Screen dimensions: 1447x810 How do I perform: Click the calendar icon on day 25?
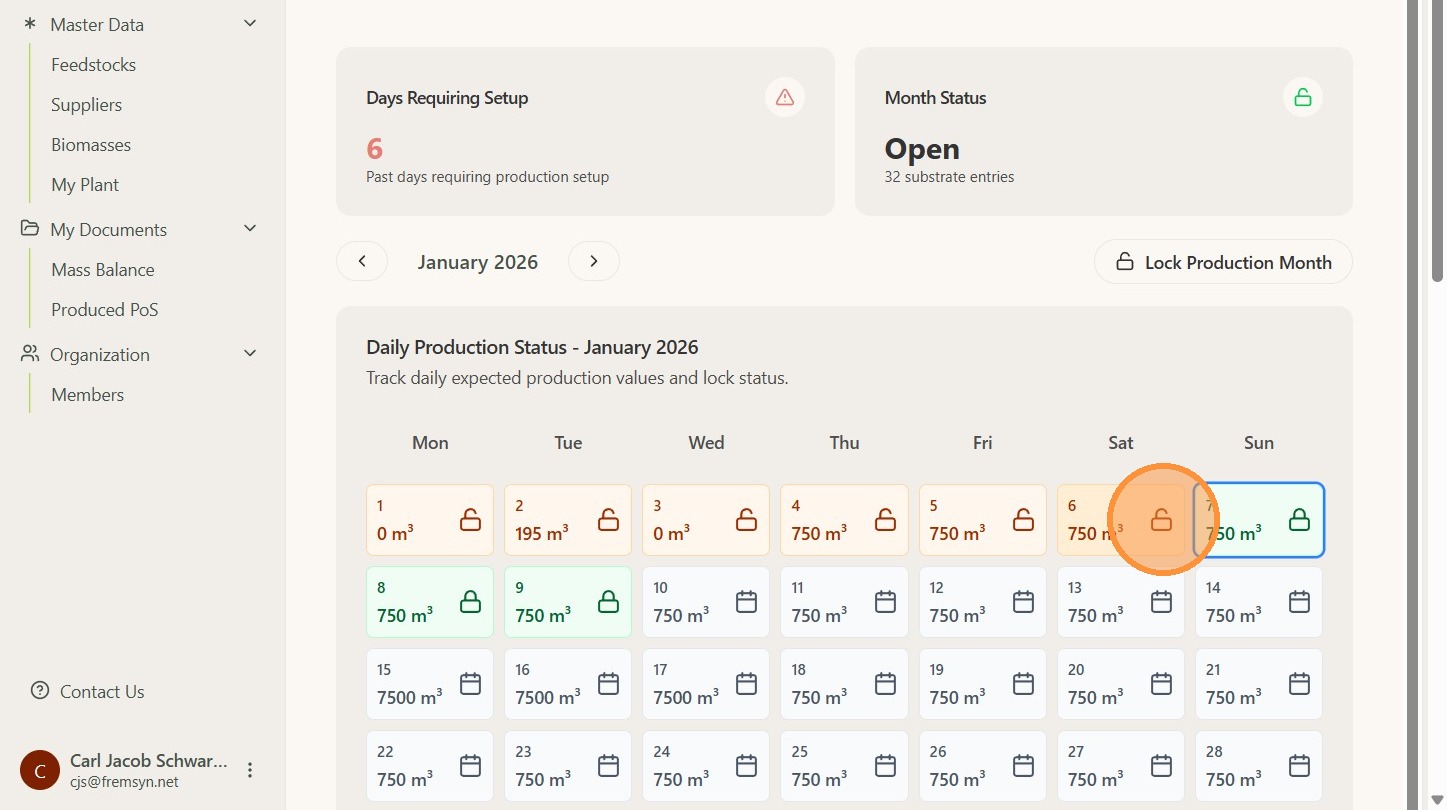(x=884, y=766)
